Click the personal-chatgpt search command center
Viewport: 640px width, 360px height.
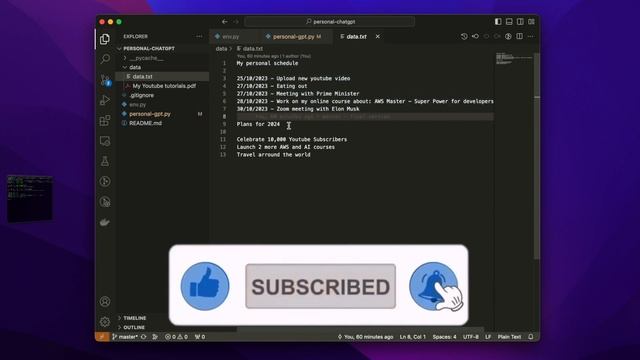(x=330, y=22)
